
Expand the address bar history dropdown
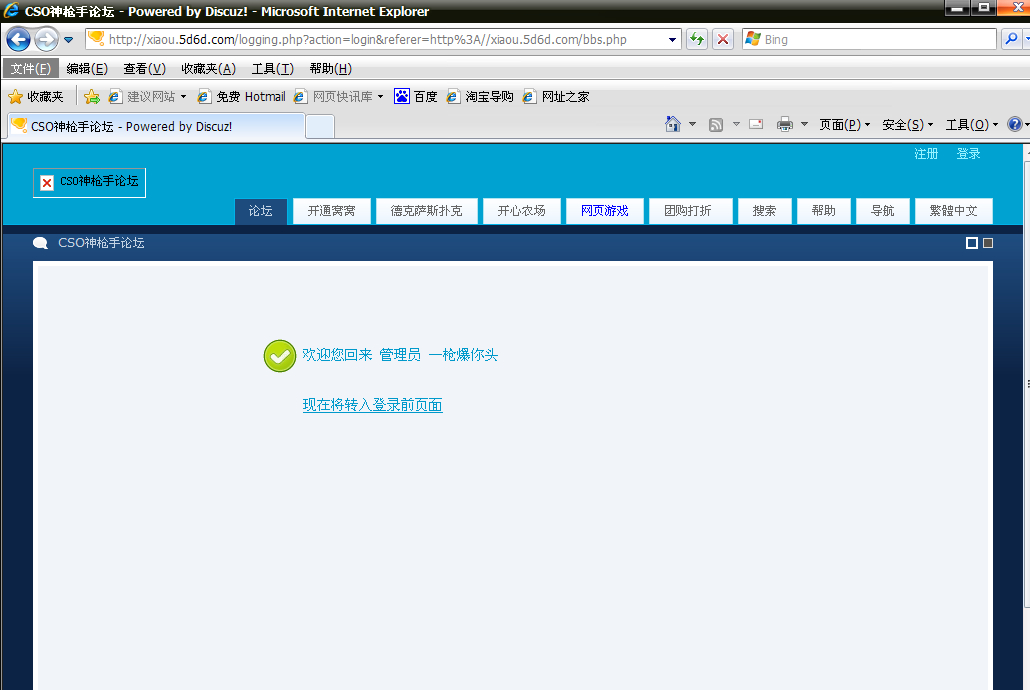[673, 39]
